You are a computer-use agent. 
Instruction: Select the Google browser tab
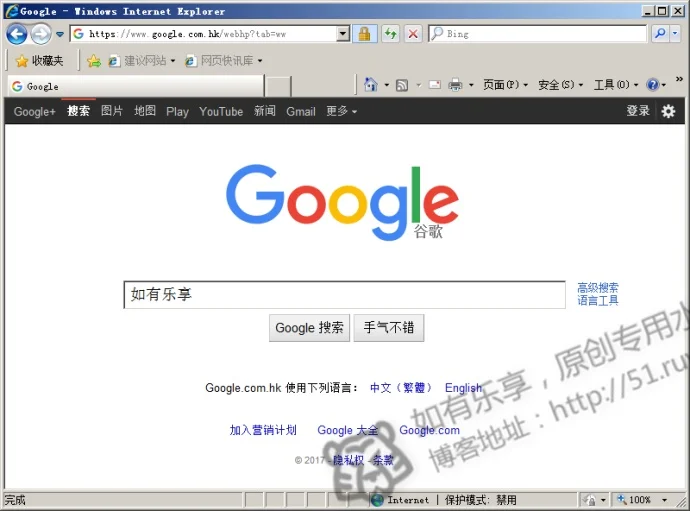136,86
